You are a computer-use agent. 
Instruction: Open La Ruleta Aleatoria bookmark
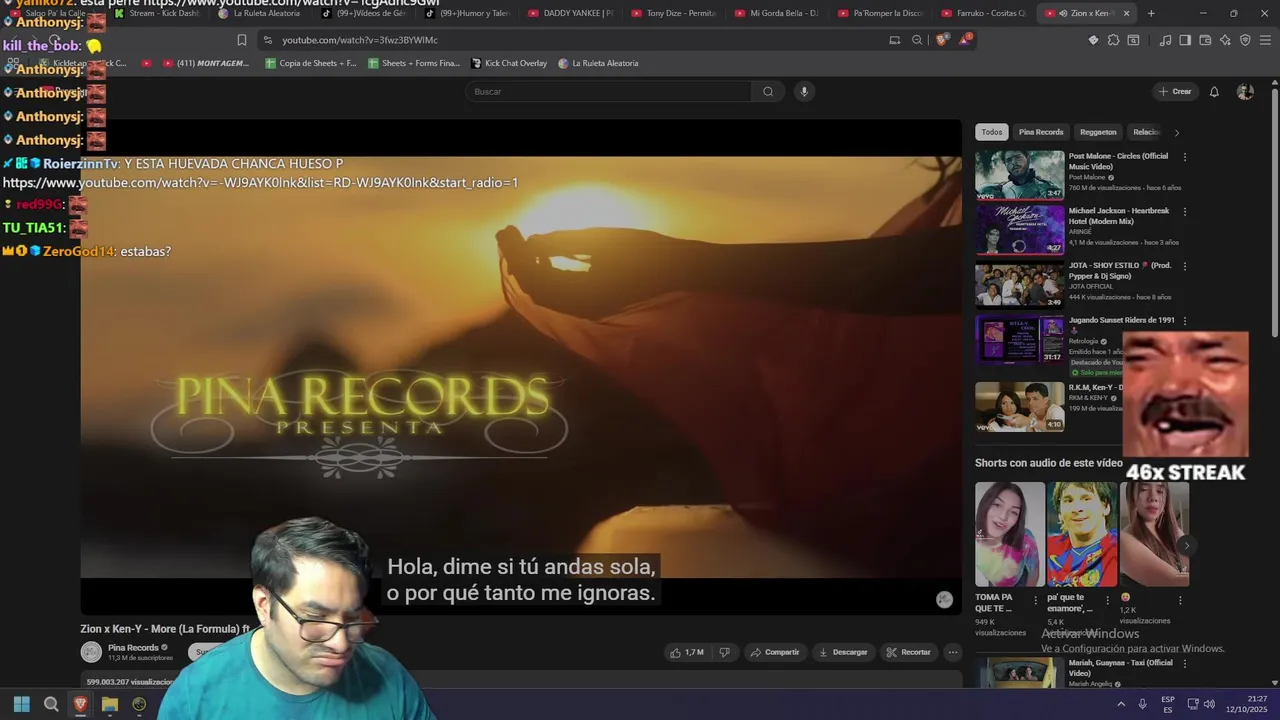(598, 63)
